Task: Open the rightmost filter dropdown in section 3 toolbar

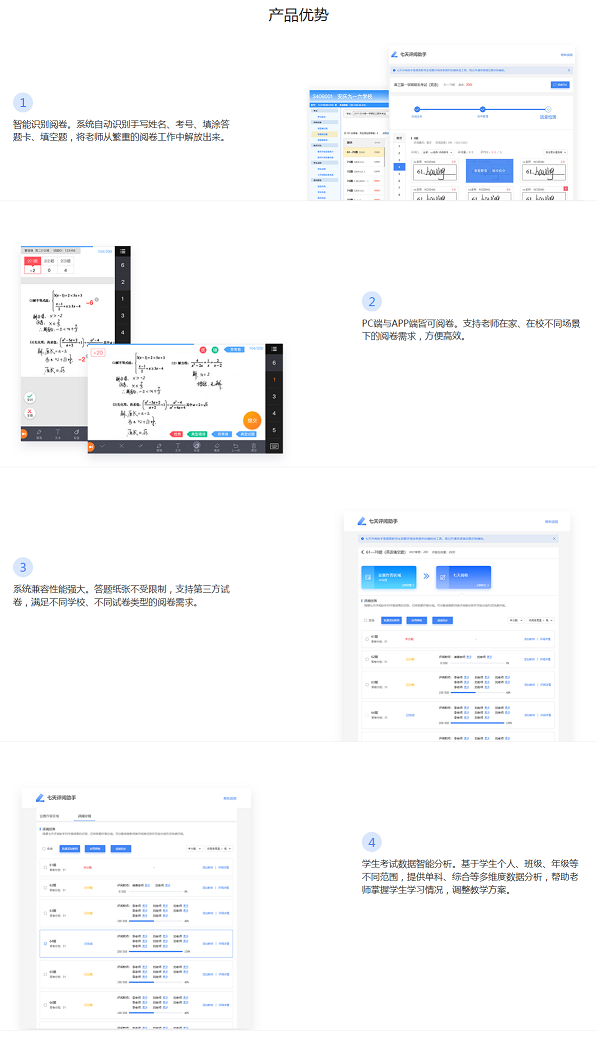Action: tap(541, 620)
